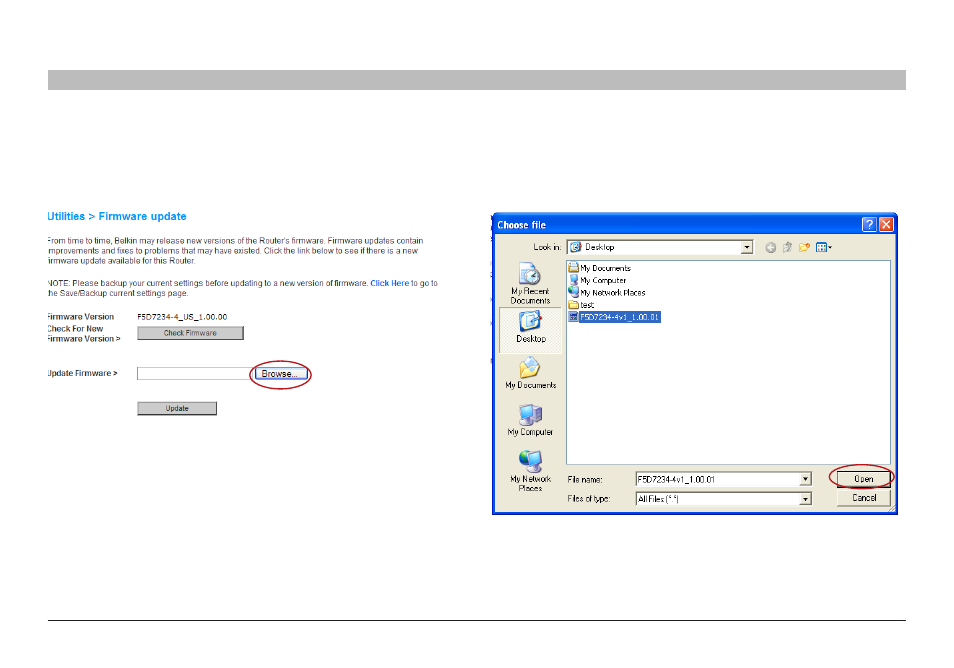The width and height of the screenshot is (954, 668).
Task: Expand the Files of type dropdown
Action: coord(805,499)
